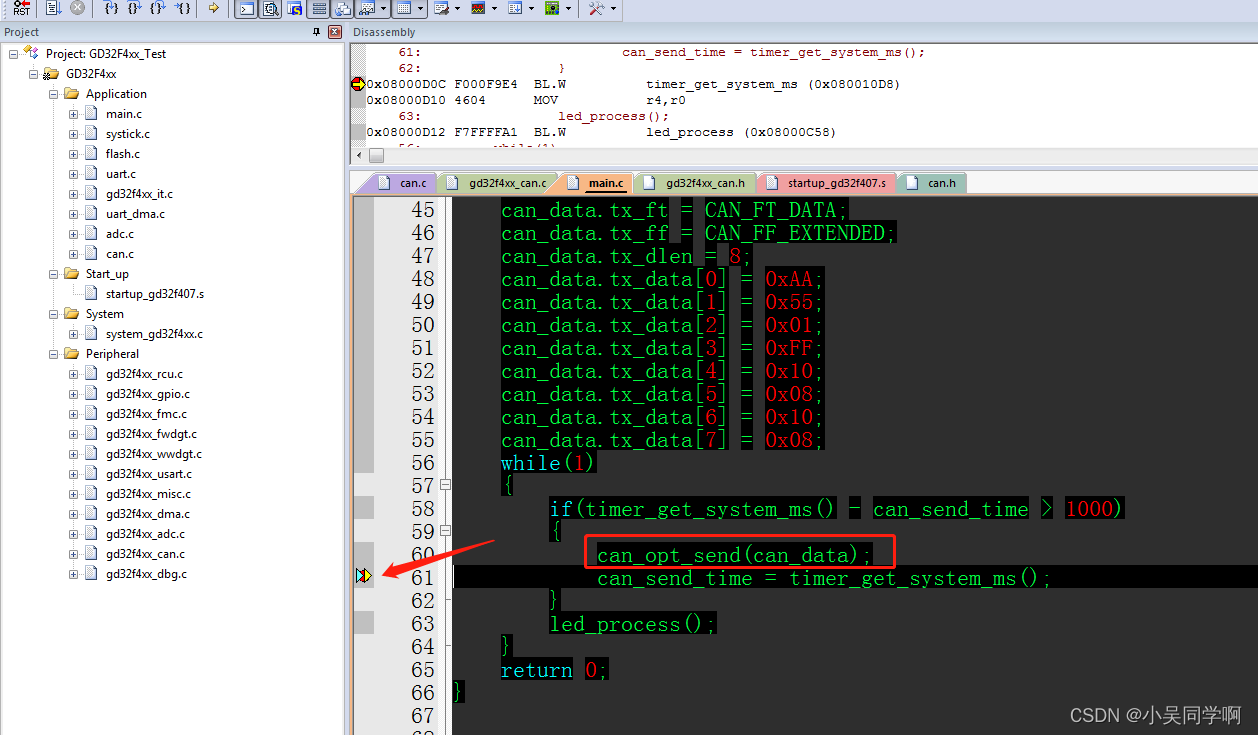The width and height of the screenshot is (1258, 735).
Task: Toggle the Registers window icon
Action: [319, 9]
